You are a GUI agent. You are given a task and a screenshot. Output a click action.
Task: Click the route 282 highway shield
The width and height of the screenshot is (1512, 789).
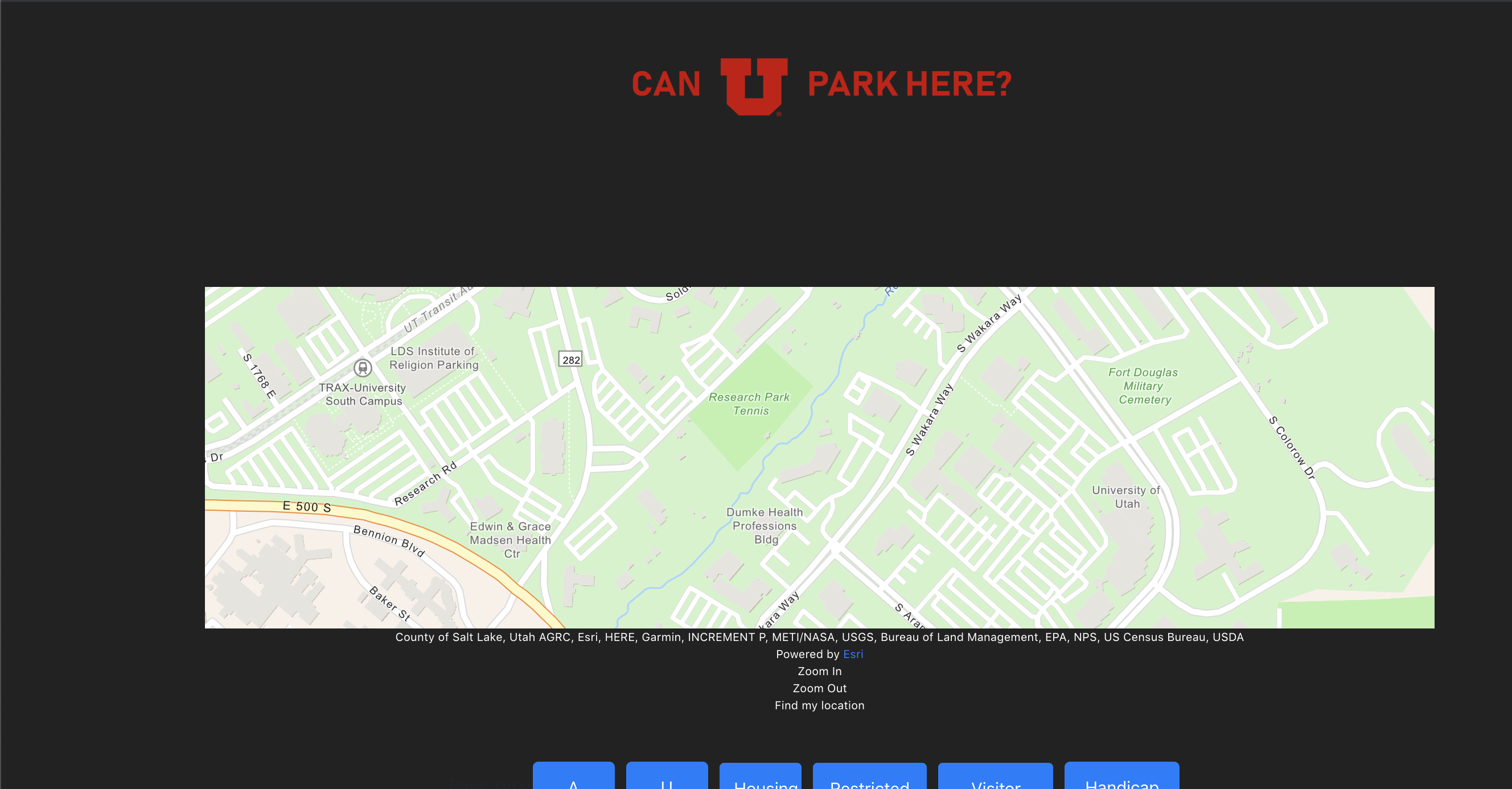click(570, 360)
